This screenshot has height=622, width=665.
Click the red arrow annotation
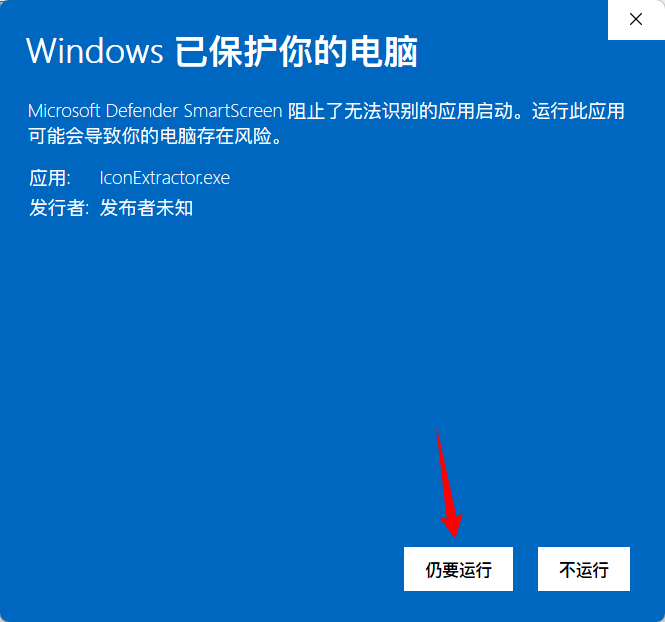(449, 484)
